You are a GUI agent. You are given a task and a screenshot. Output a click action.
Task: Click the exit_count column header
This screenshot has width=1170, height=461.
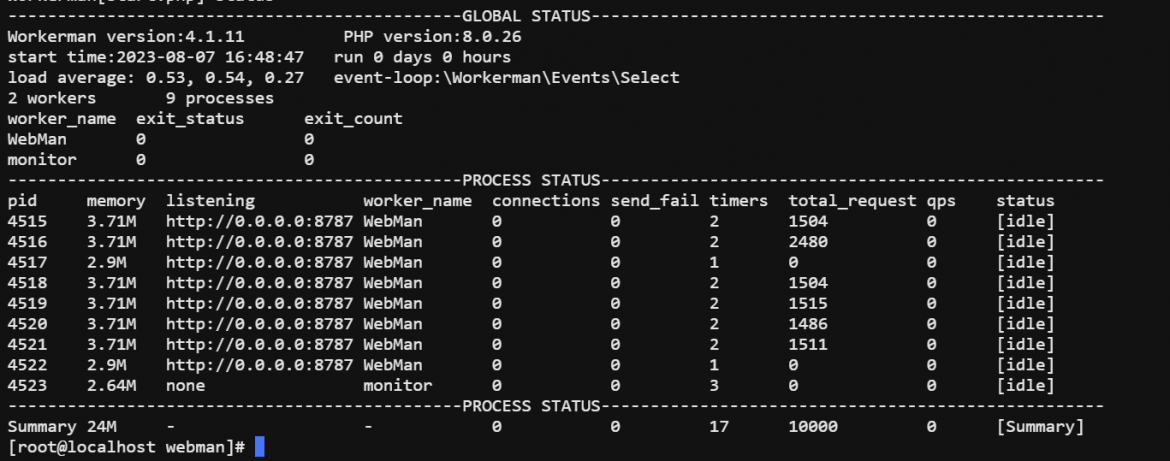pos(353,119)
